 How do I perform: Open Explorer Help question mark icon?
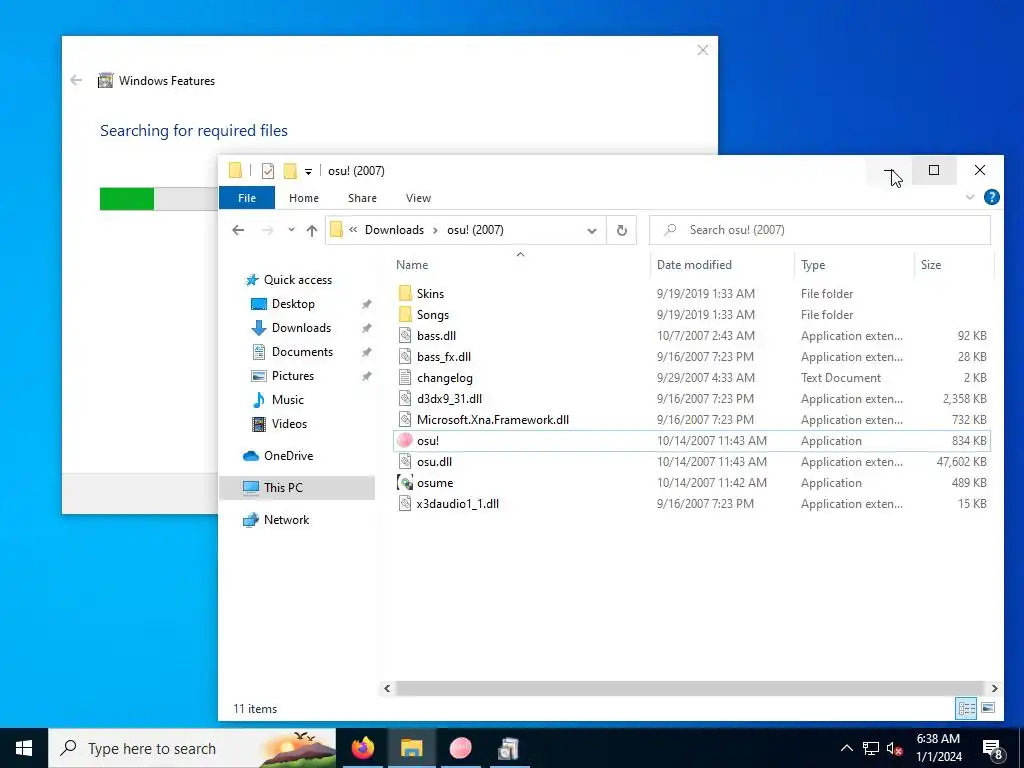click(991, 197)
